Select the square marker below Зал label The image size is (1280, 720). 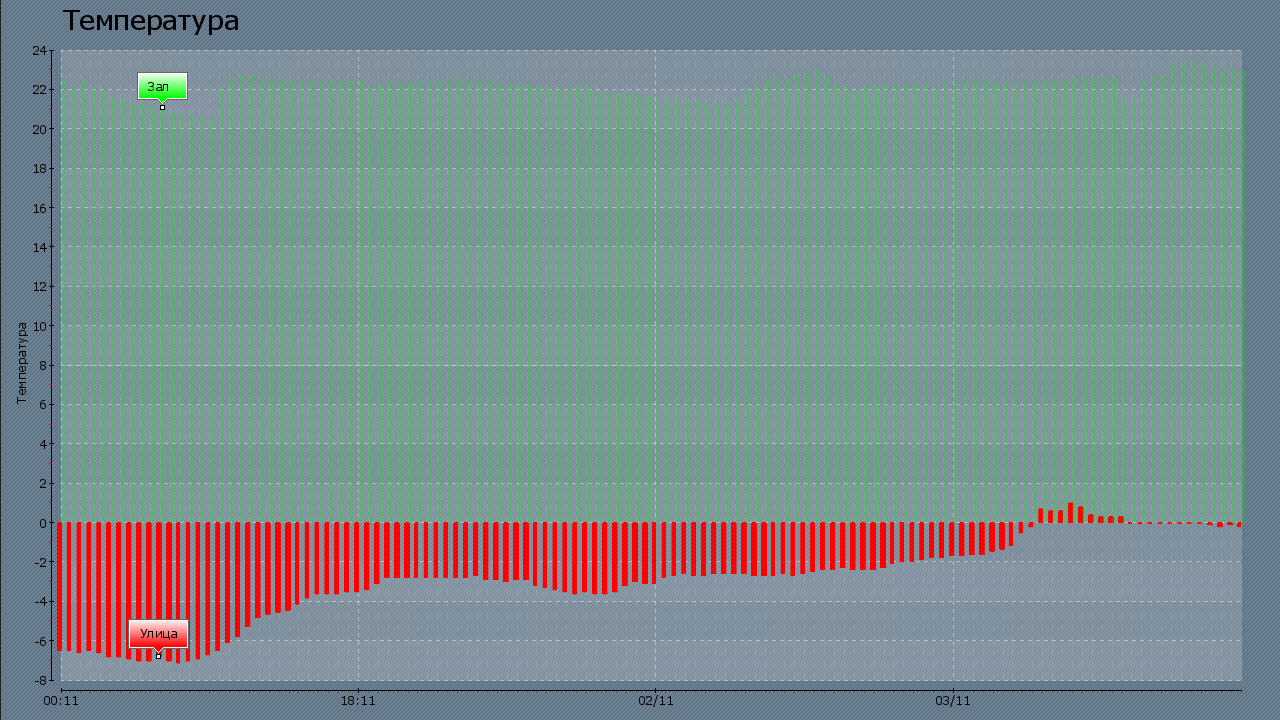tap(162, 107)
